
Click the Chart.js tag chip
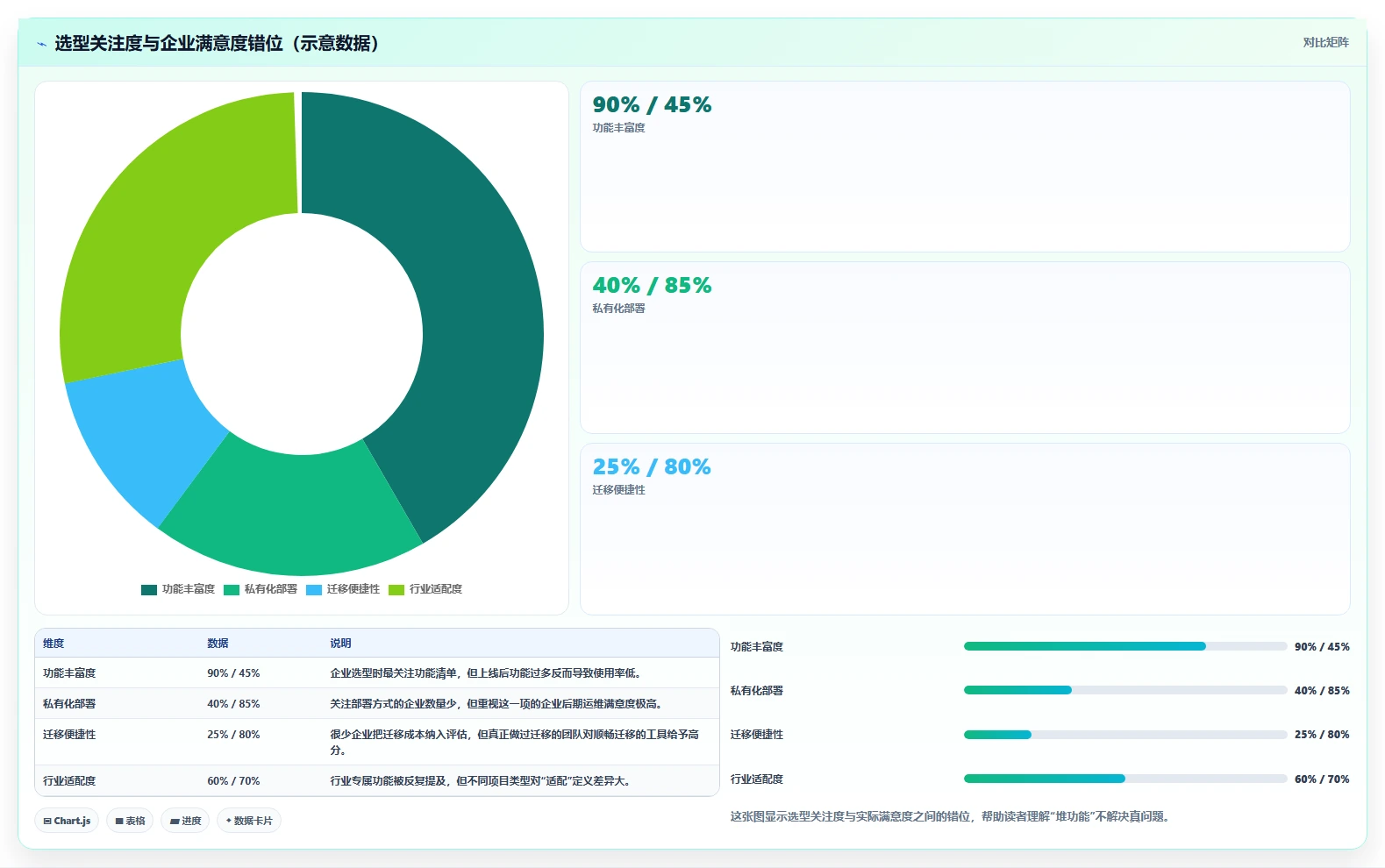(67, 821)
